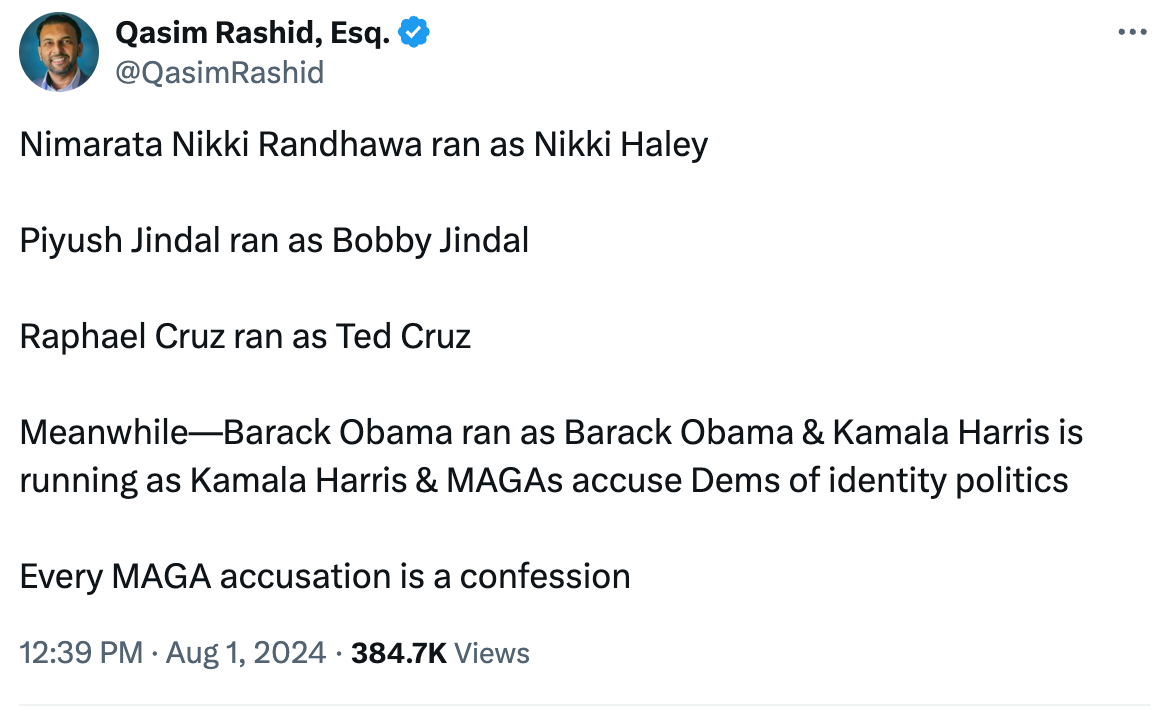Click the Raphael Cruz tweet line
Image resolution: width=1172 pixels, height=710 pixels.
pyautogui.click(x=245, y=336)
